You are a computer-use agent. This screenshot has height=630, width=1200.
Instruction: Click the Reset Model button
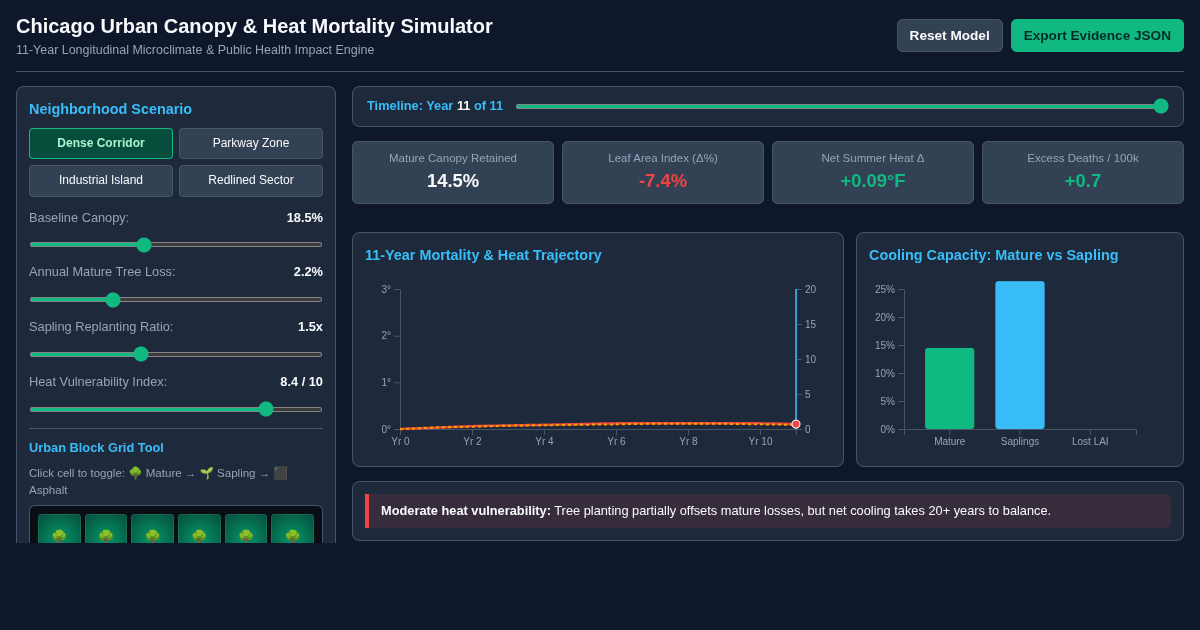(x=949, y=35)
